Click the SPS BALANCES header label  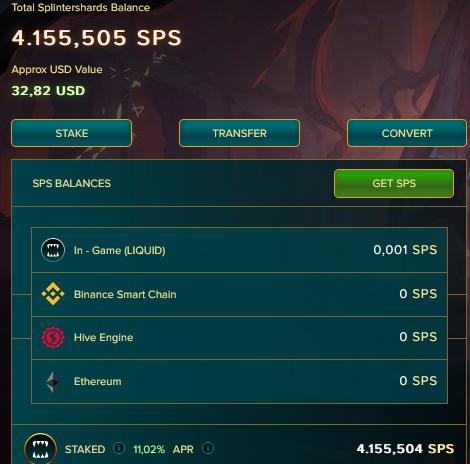tap(72, 183)
